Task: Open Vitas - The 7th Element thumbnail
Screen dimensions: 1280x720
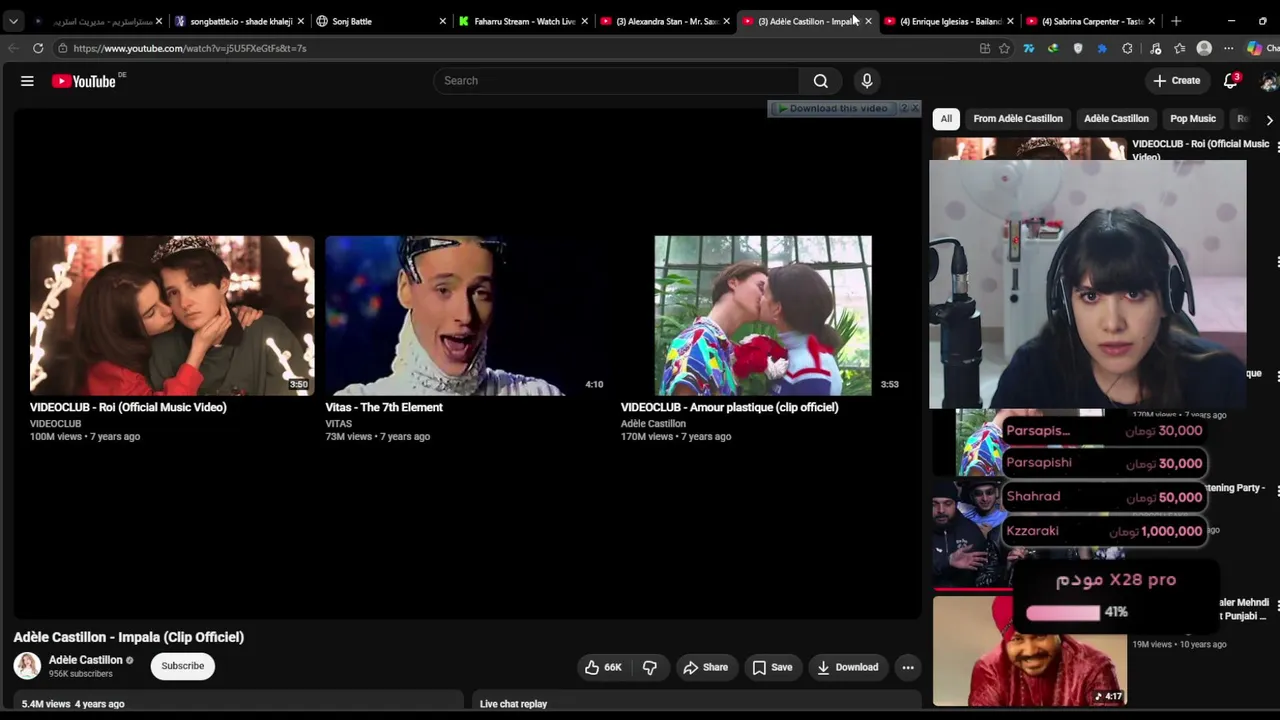Action: 467,316
